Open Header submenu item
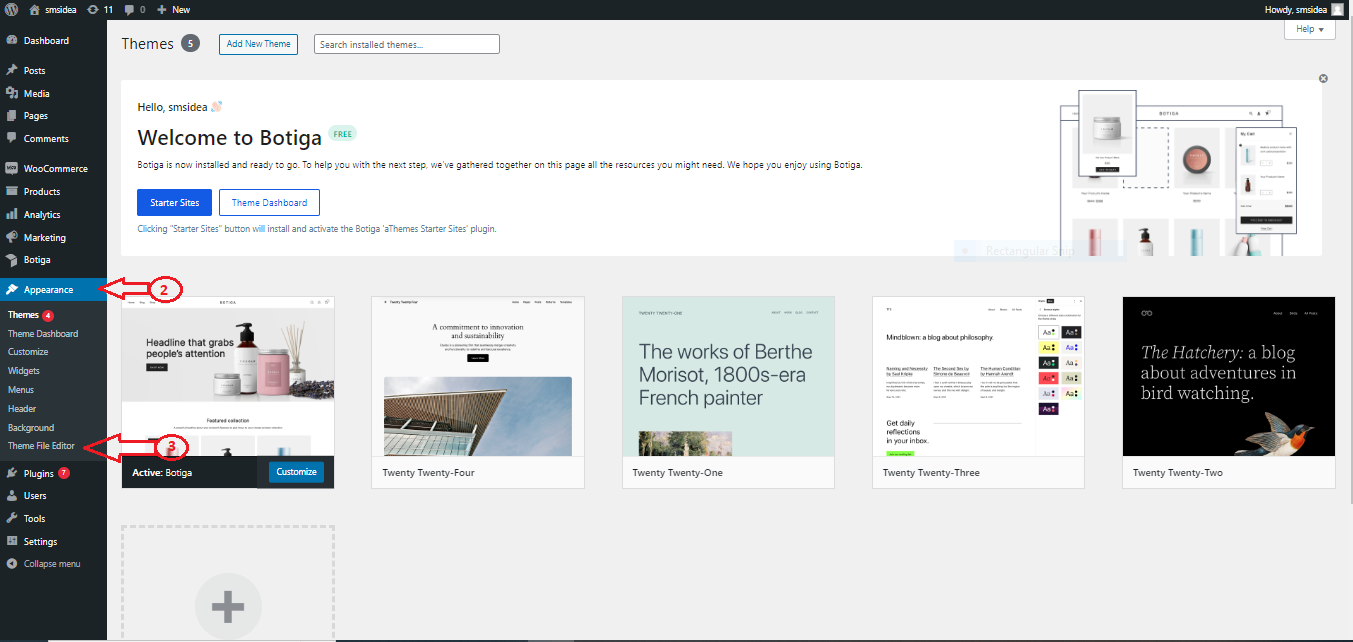1353x642 pixels. (22, 409)
